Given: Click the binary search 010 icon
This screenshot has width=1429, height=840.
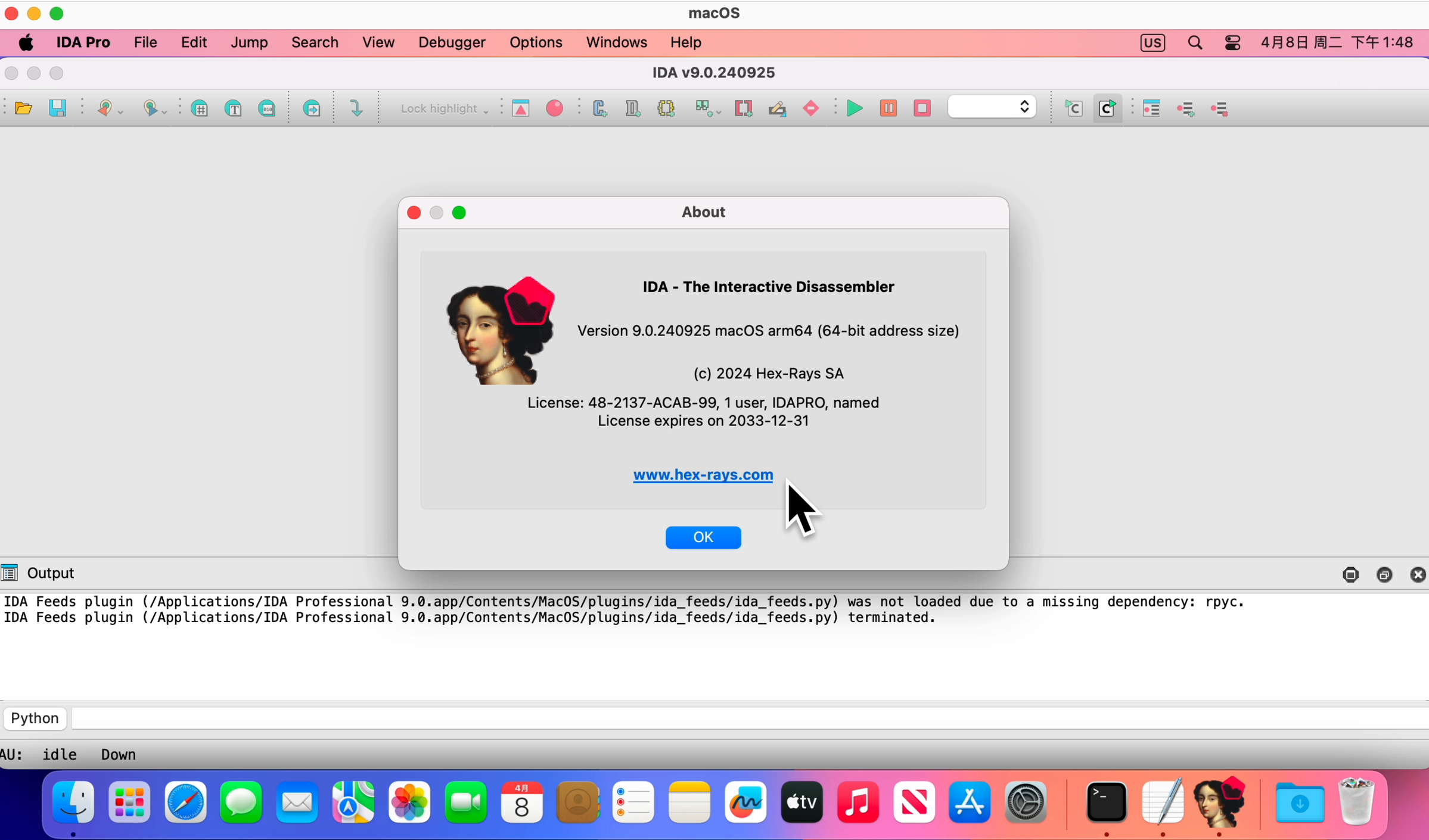Looking at the screenshot, I should coord(266,108).
